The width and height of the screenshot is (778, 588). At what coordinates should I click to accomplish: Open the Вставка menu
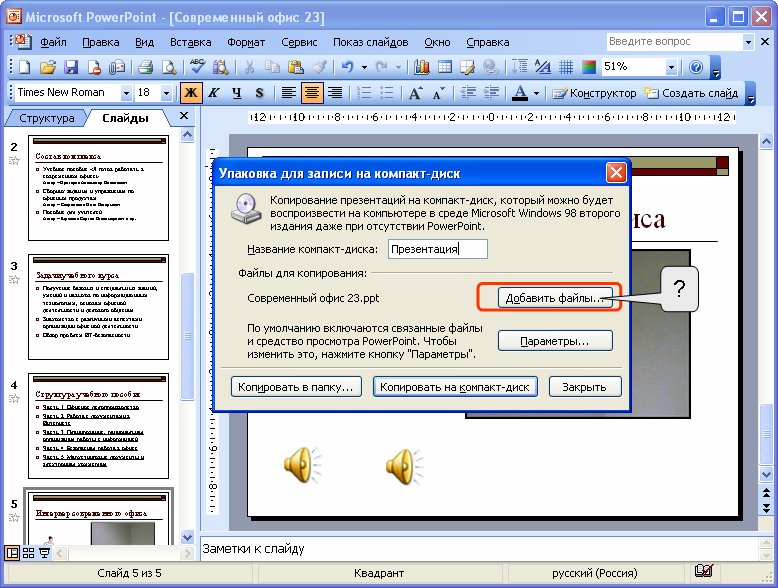(x=191, y=42)
